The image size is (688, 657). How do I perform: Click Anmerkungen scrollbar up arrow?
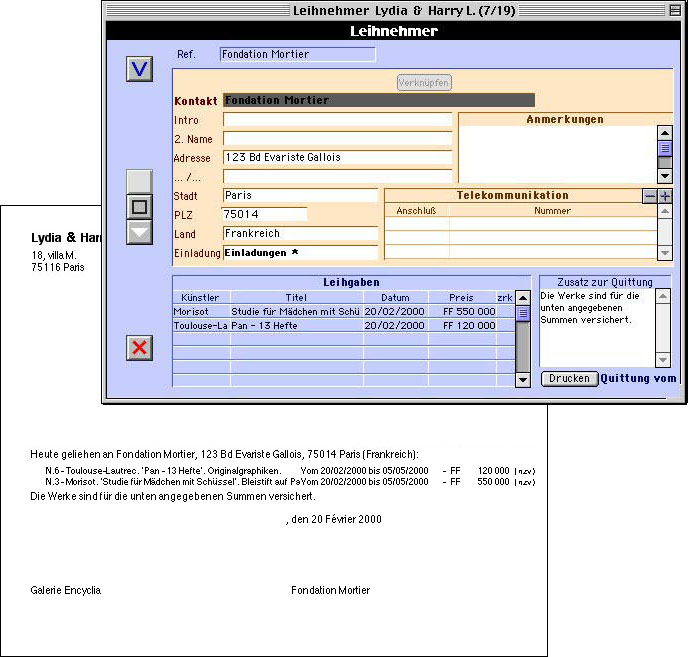[665, 133]
